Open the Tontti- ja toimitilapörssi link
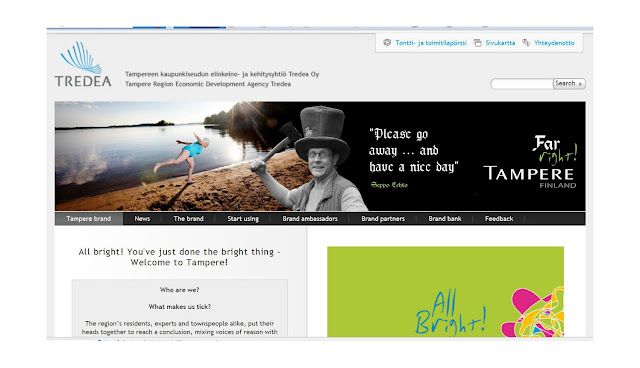640x368 pixels. (431, 43)
